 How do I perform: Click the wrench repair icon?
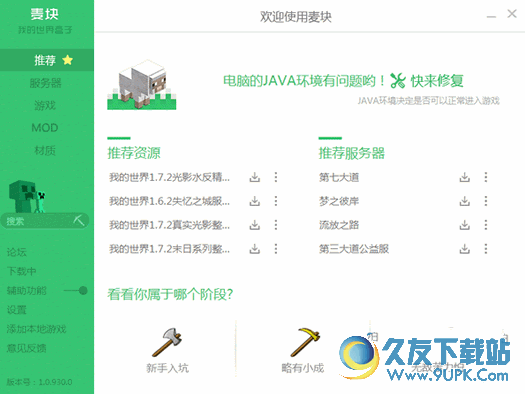tap(398, 81)
